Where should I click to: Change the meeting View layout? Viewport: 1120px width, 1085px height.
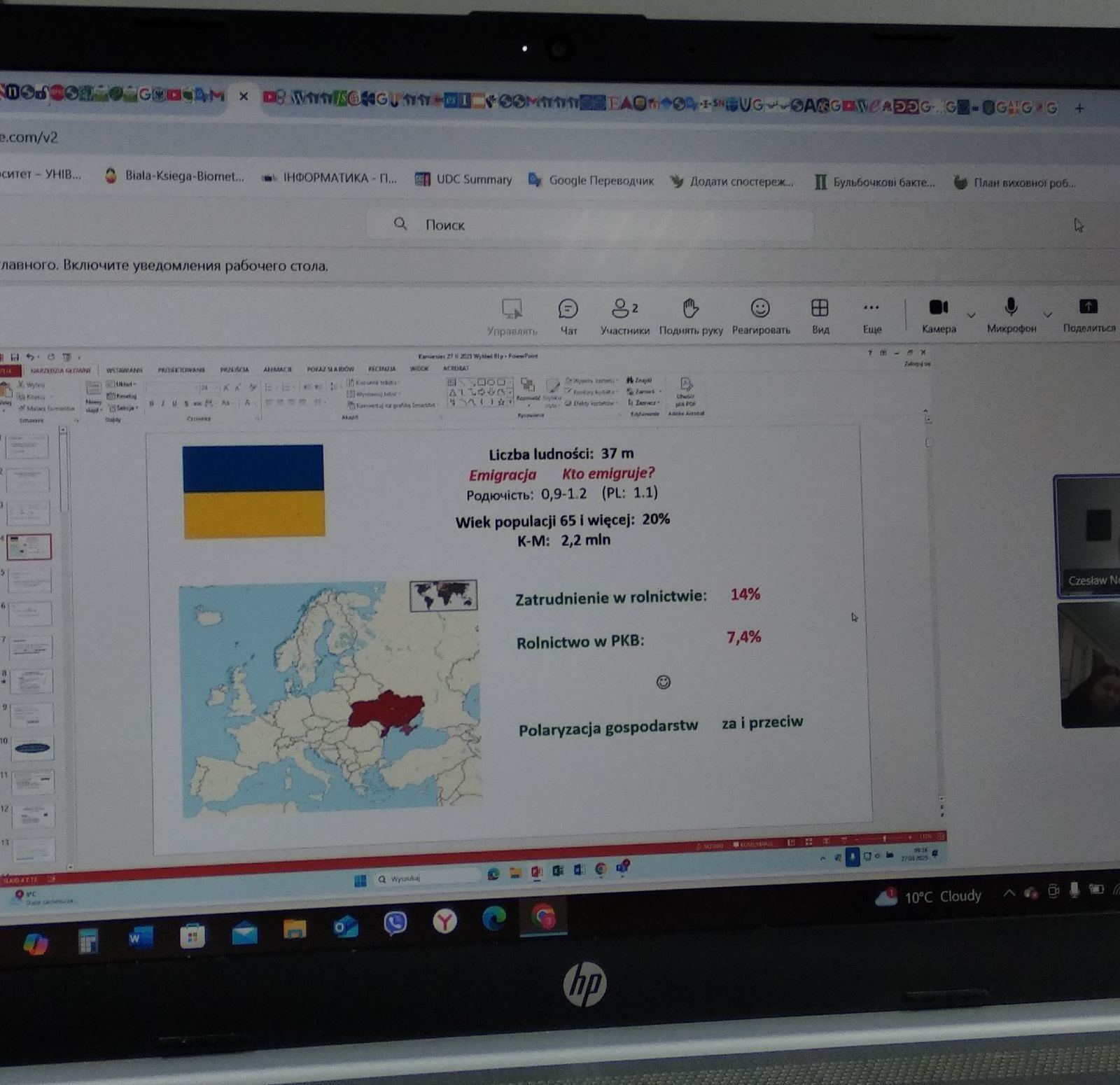point(820,316)
